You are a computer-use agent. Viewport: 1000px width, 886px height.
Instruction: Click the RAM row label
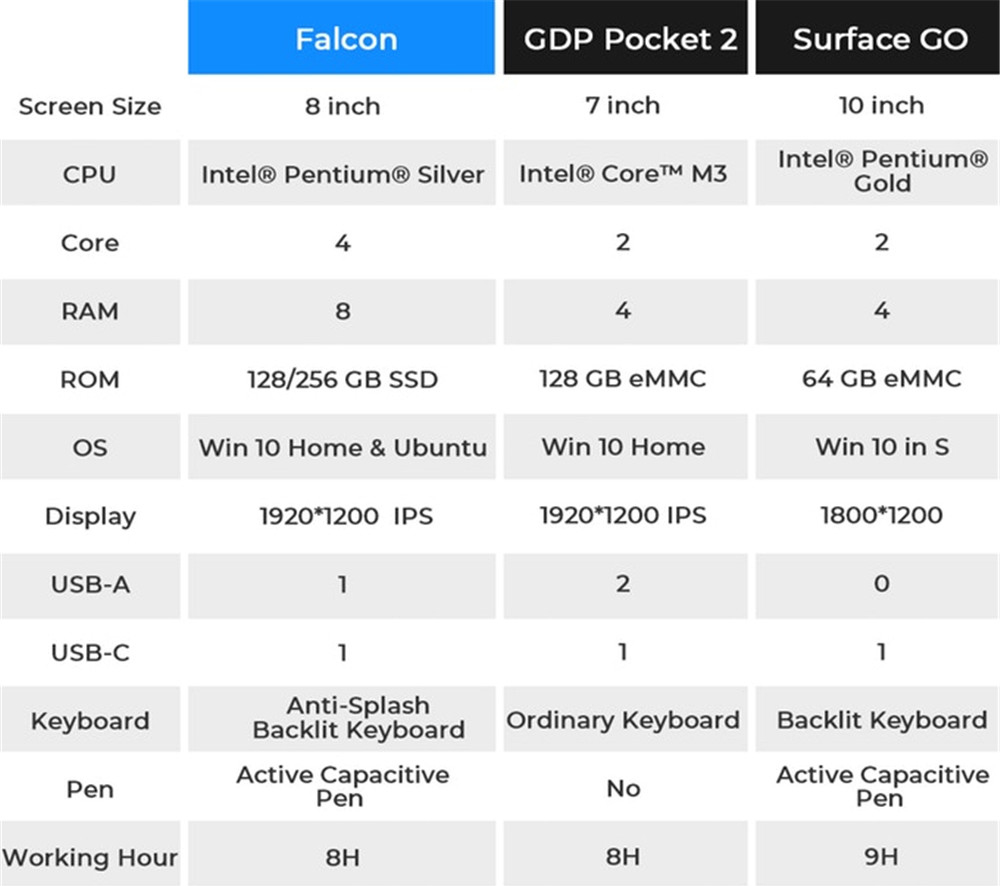pyautogui.click(x=90, y=311)
